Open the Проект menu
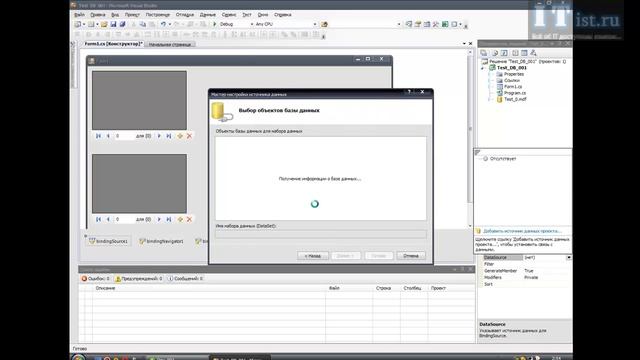640x360 pixels. coord(132,15)
